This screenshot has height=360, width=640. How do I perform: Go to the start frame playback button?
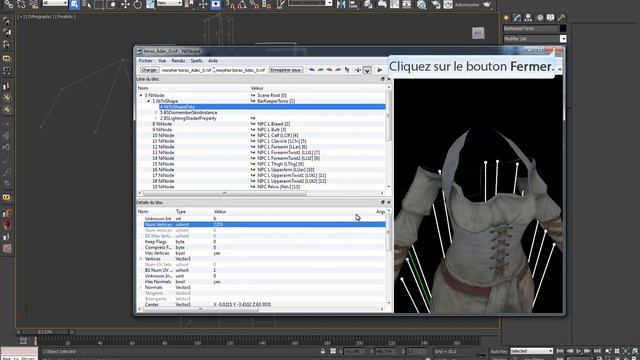(x=560, y=351)
